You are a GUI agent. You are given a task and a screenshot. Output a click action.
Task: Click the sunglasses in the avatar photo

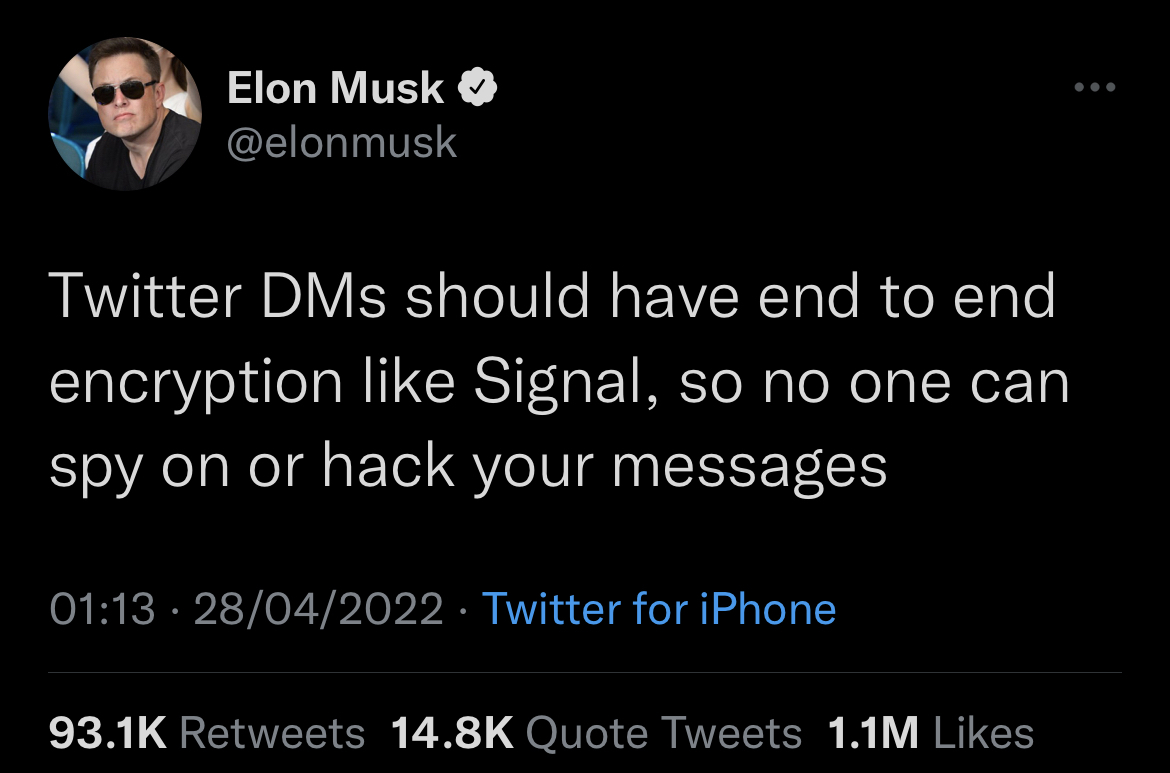click(119, 93)
